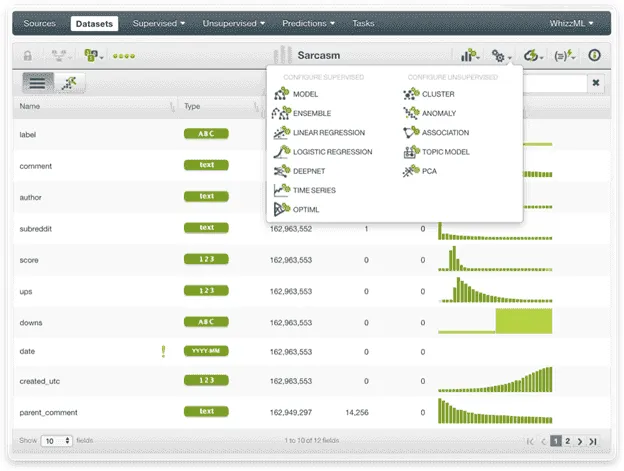The height and width of the screenshot is (471, 624).
Task: Select DEEPNET option
Action: point(299,171)
